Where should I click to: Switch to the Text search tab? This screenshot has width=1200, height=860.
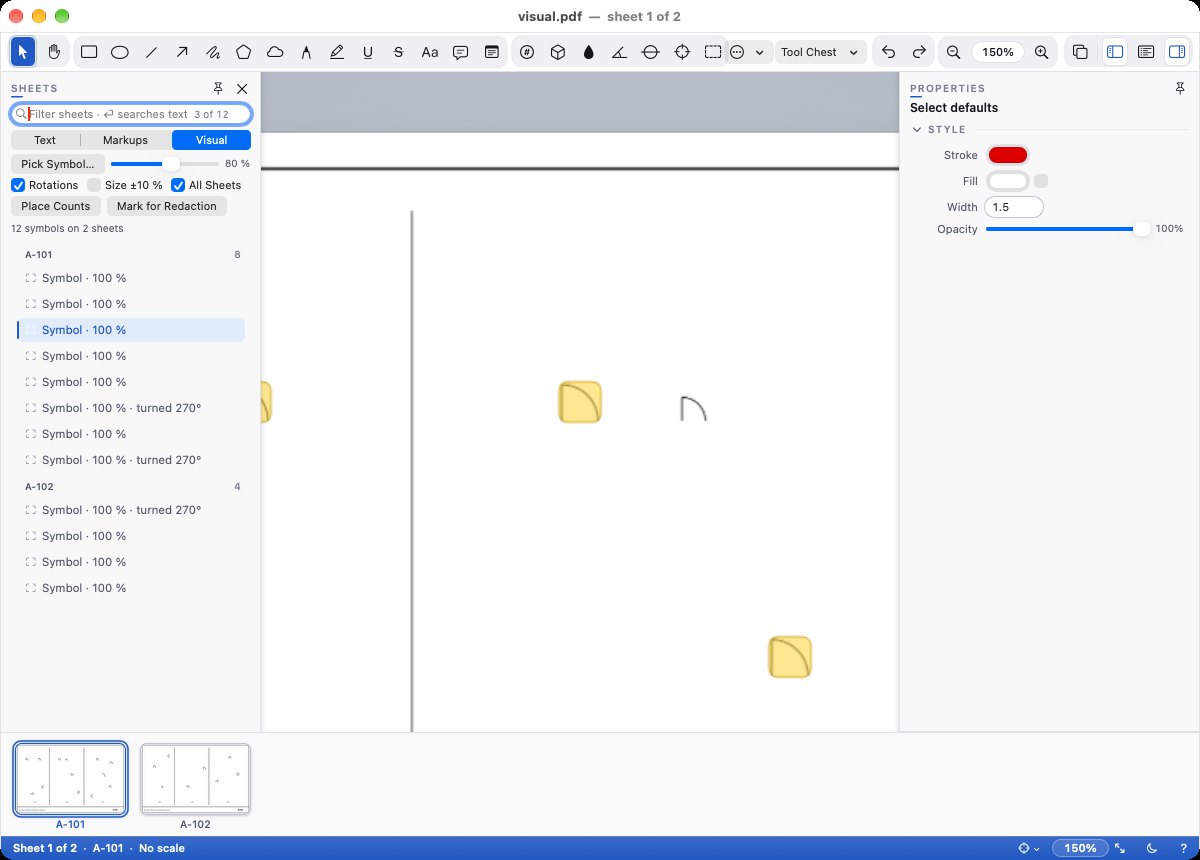pos(45,140)
